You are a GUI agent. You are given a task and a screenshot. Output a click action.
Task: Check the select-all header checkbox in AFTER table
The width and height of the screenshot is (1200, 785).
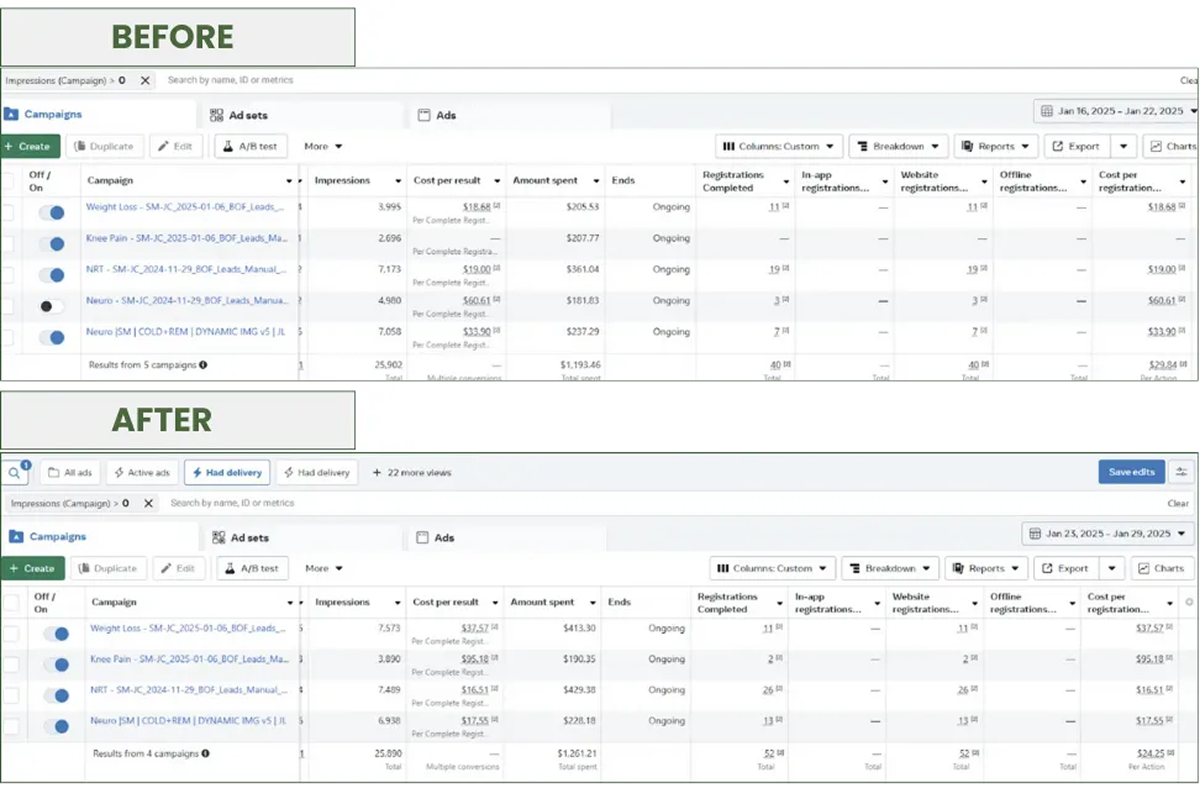(11, 602)
